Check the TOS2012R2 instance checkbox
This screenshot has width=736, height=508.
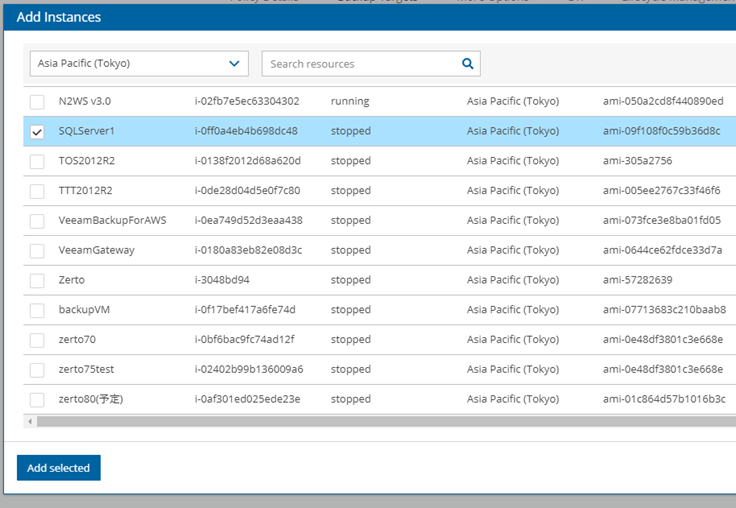[37, 161]
